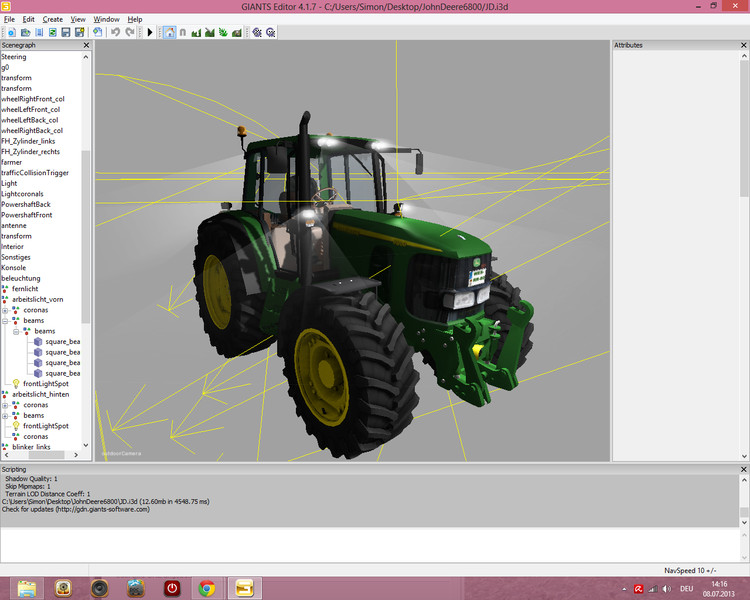Toggle the magnet snap tool
Screen dimensions: 750x600
click(183, 32)
